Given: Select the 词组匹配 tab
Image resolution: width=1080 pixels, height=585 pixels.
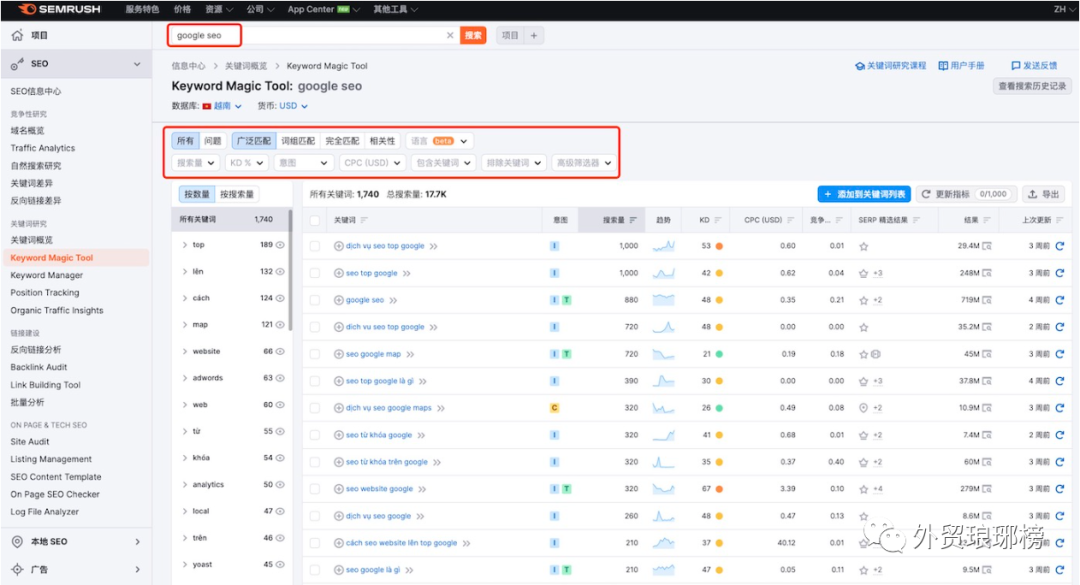Looking at the screenshot, I should click(298, 141).
